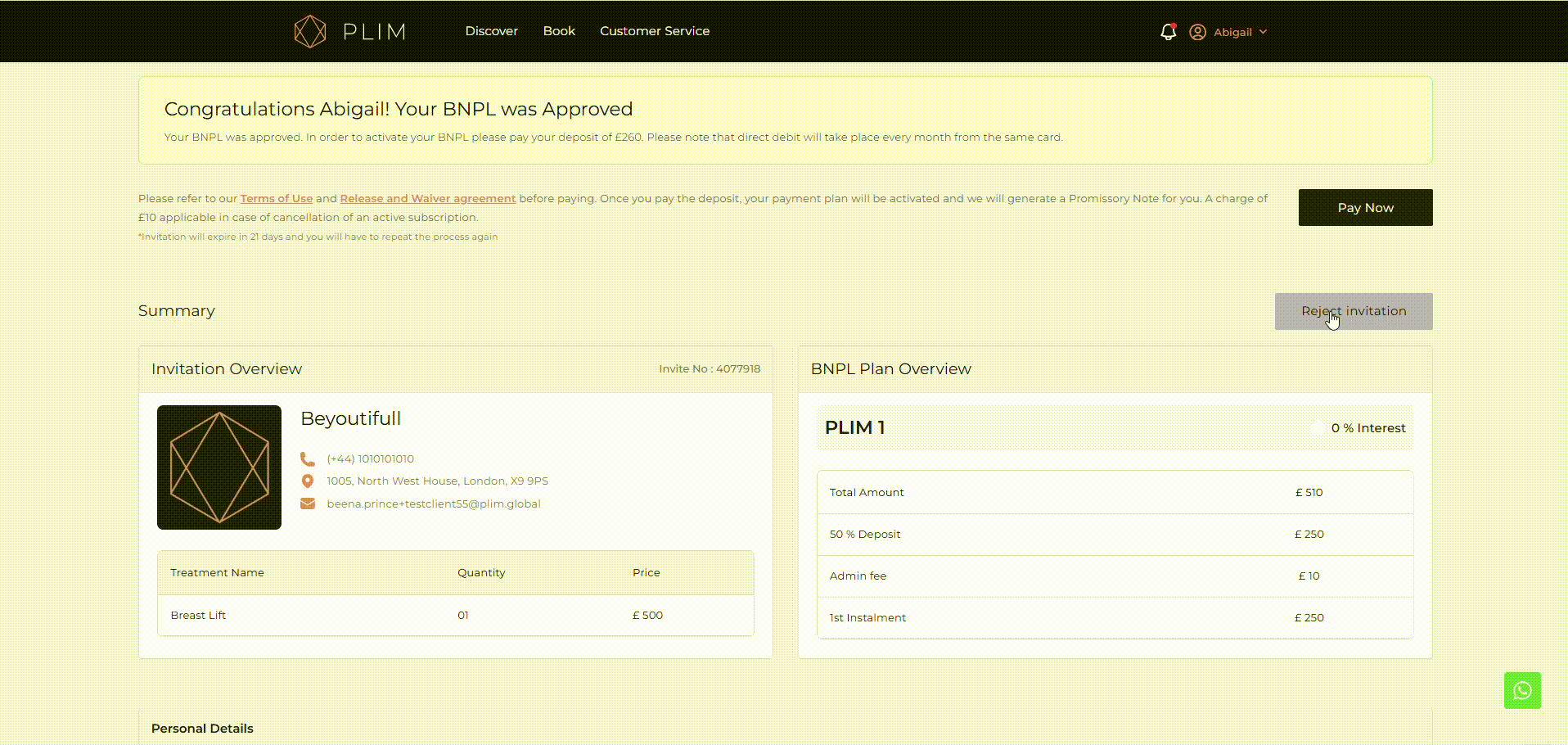
Task: Click the quantity value 01
Action: tap(463, 615)
